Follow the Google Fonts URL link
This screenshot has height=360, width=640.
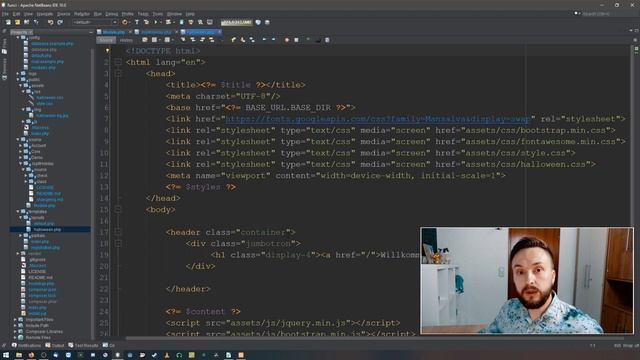pos(378,119)
